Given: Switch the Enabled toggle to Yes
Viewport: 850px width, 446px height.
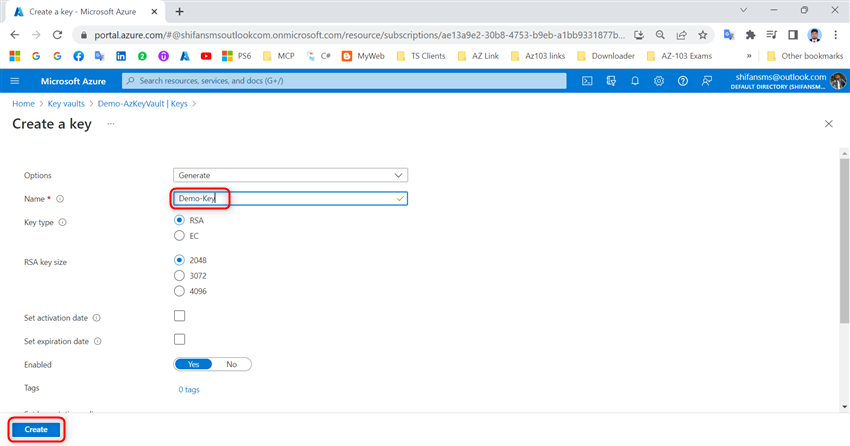Looking at the screenshot, I should pos(193,364).
